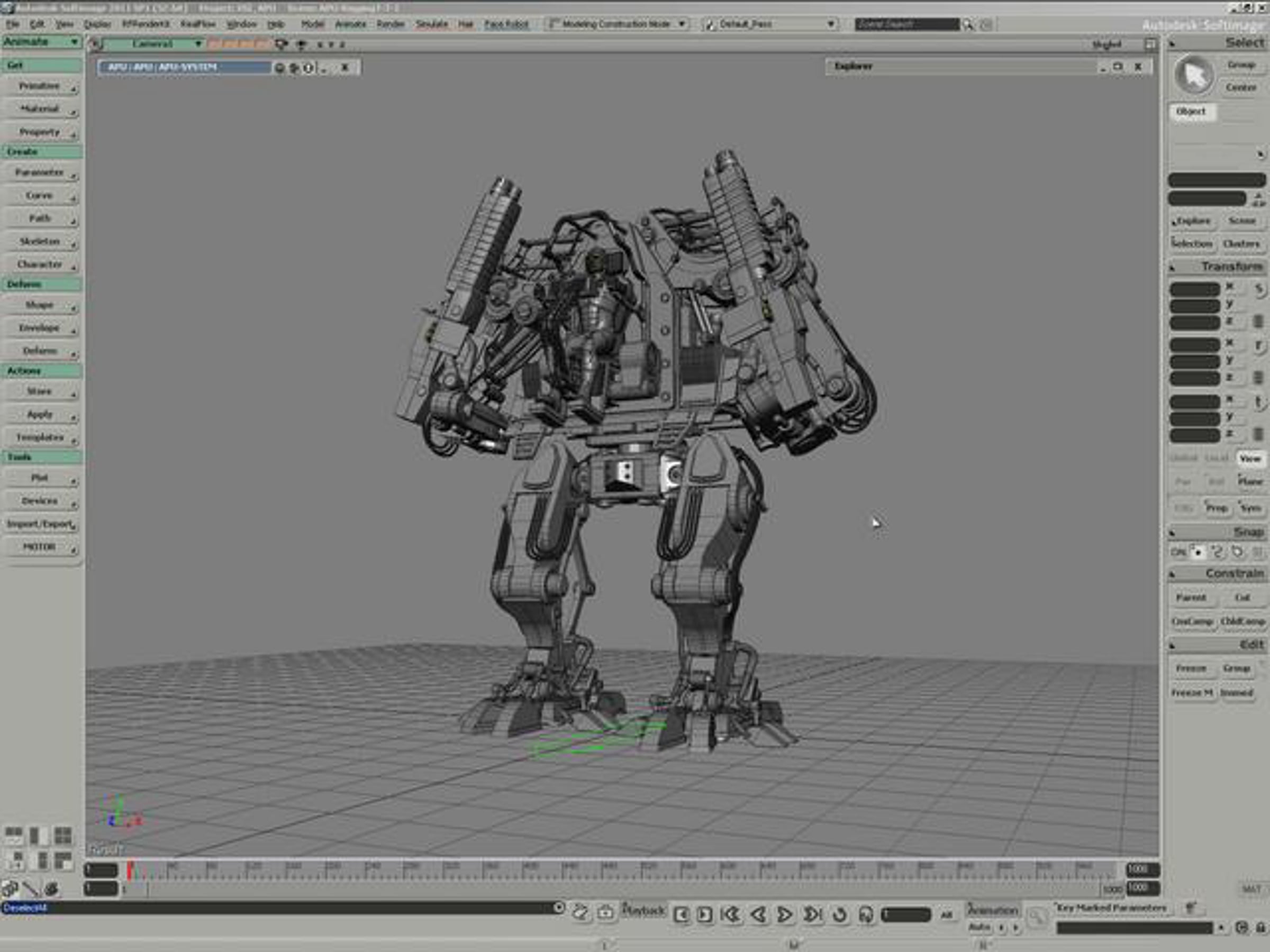Click the four-pane layout icon
Viewport: 1270px width, 952px height.
[x=63, y=836]
